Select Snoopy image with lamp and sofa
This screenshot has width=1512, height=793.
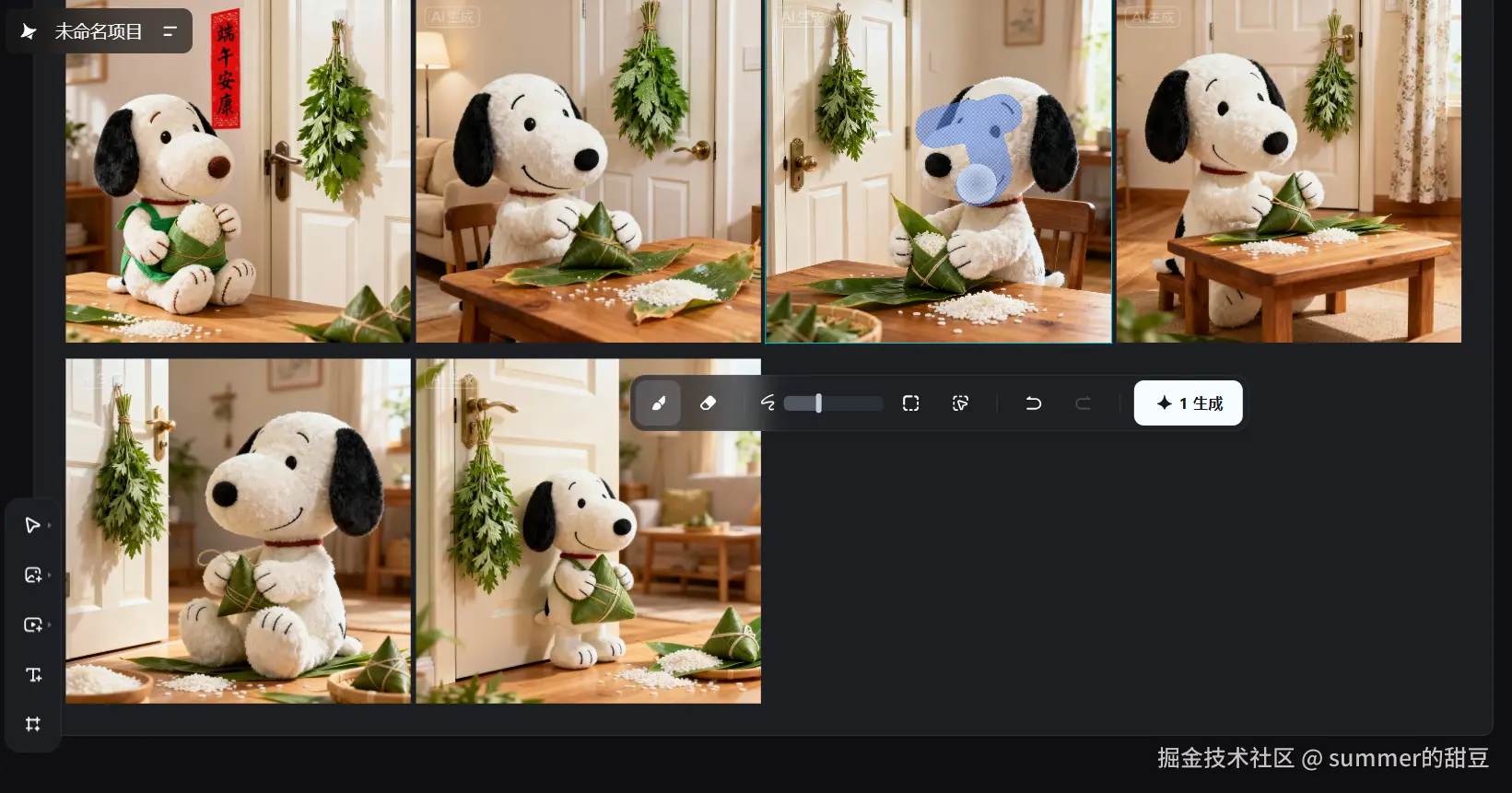(588, 171)
